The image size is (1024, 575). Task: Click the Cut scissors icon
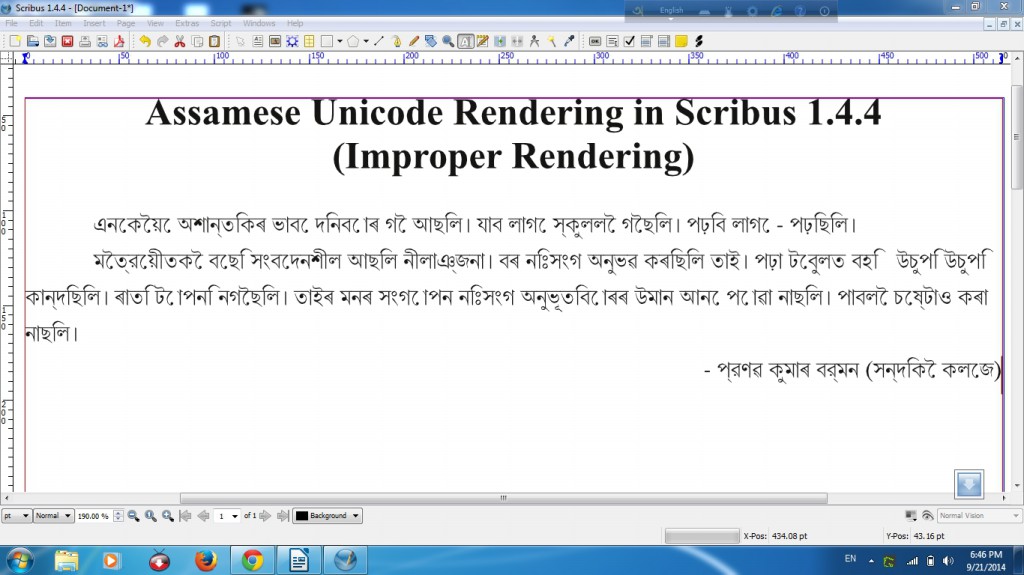[180, 41]
